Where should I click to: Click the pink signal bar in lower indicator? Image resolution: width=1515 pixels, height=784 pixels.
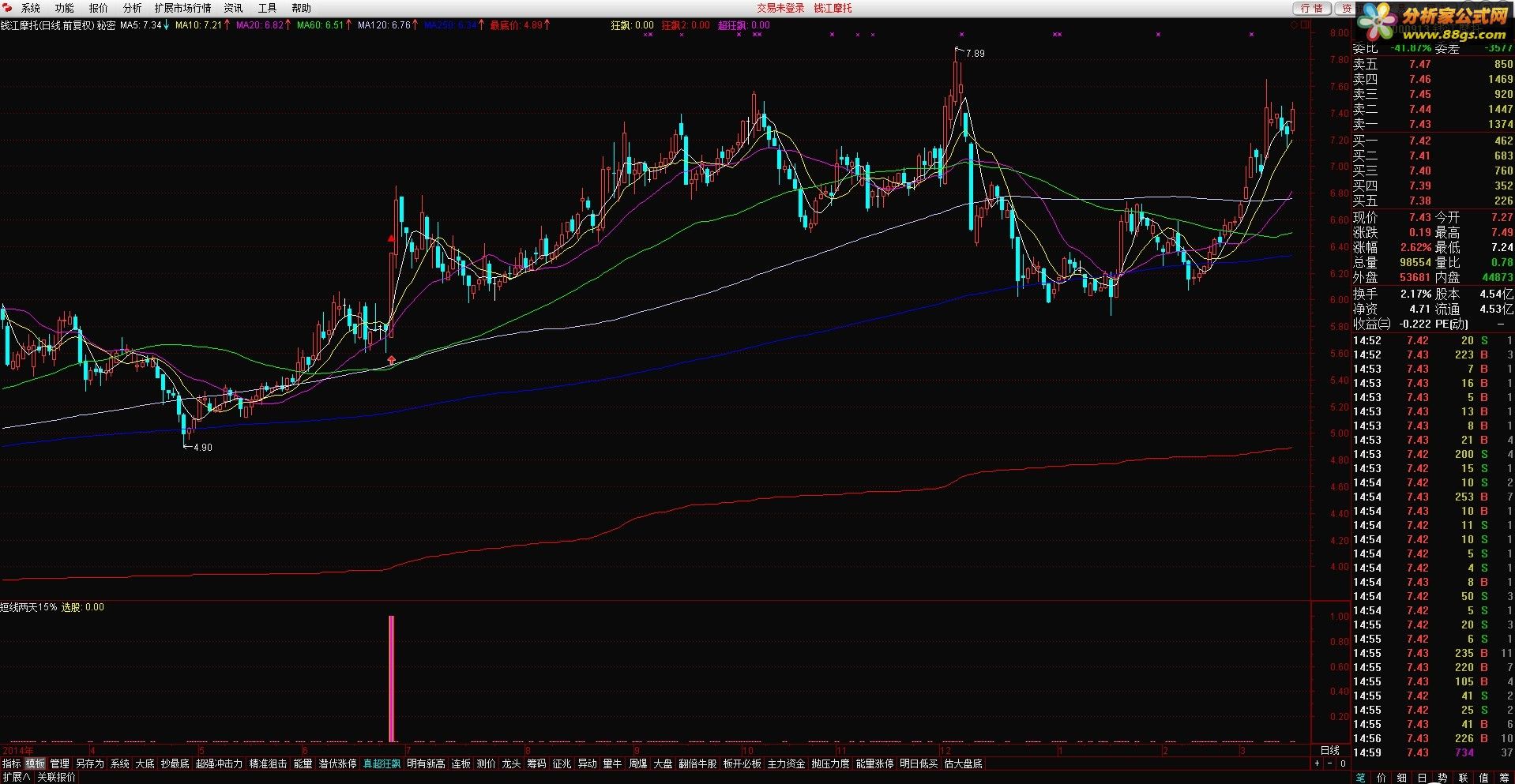tap(391, 678)
